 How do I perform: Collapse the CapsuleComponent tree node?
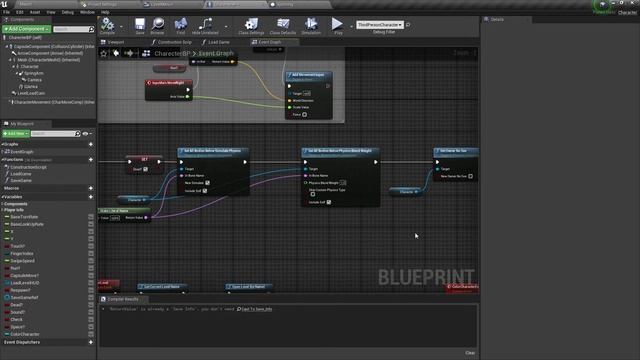[x=7, y=47]
